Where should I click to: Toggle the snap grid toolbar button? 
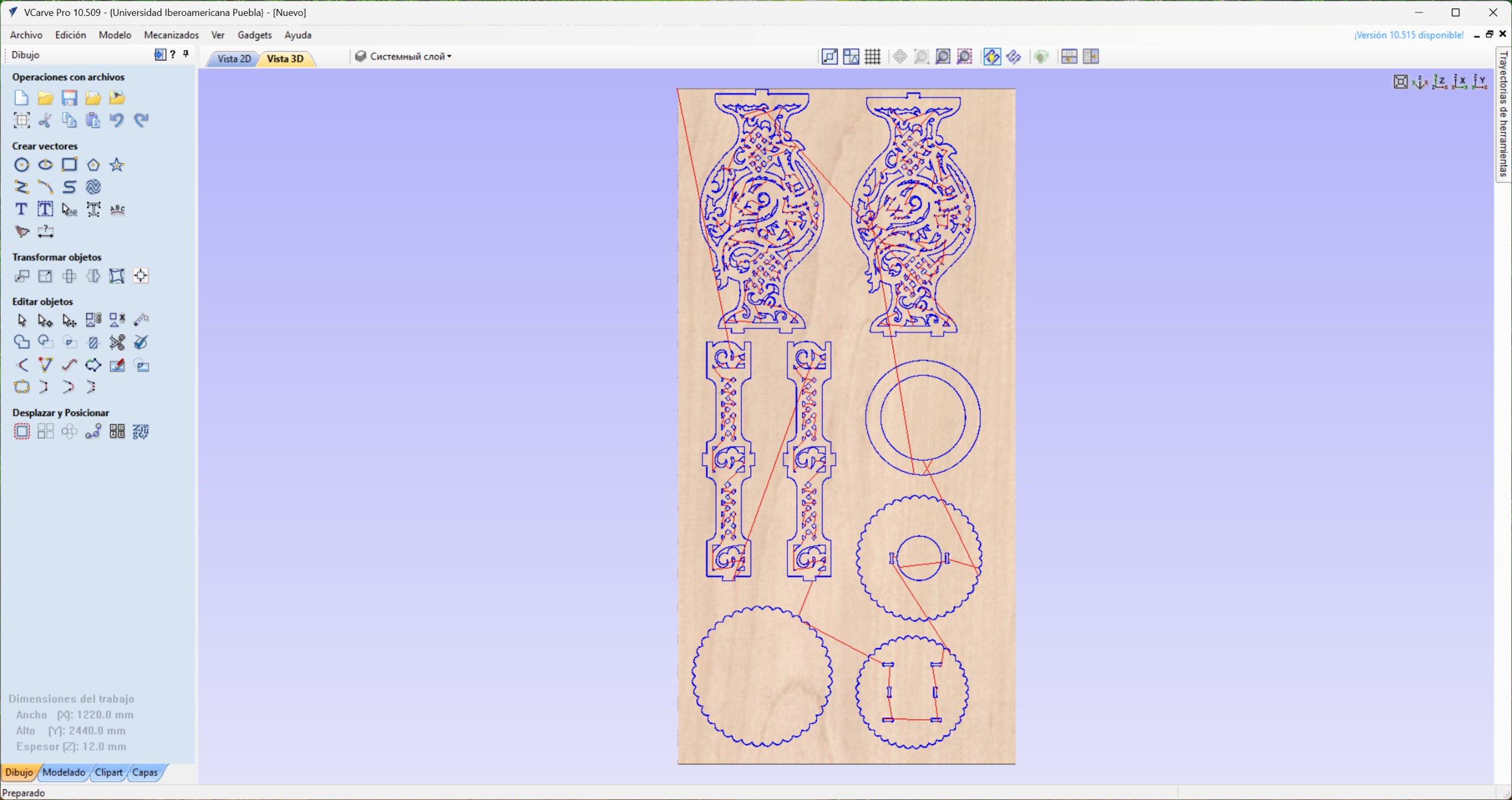pyautogui.click(x=872, y=57)
